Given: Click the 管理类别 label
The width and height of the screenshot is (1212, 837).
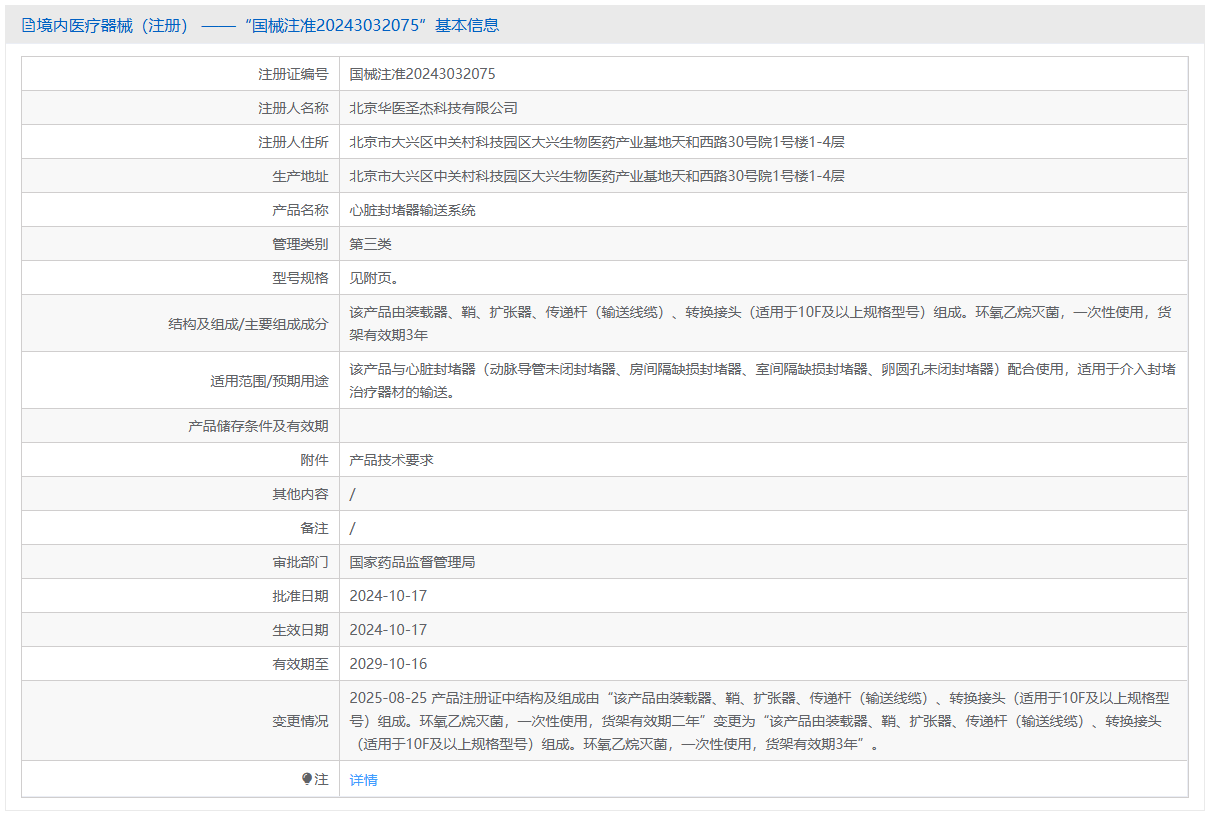Looking at the screenshot, I should 300,244.
